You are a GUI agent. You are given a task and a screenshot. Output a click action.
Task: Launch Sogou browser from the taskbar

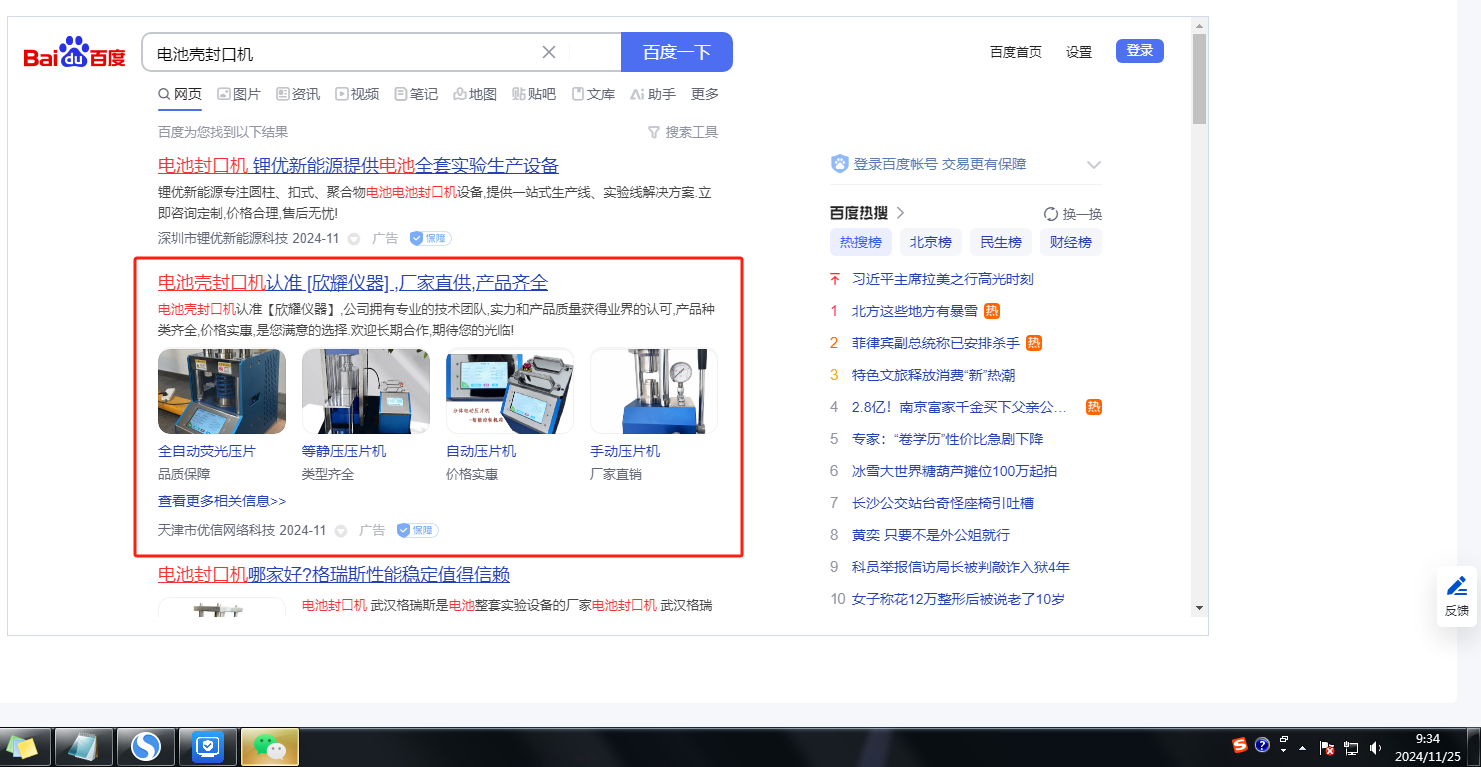pos(146,746)
